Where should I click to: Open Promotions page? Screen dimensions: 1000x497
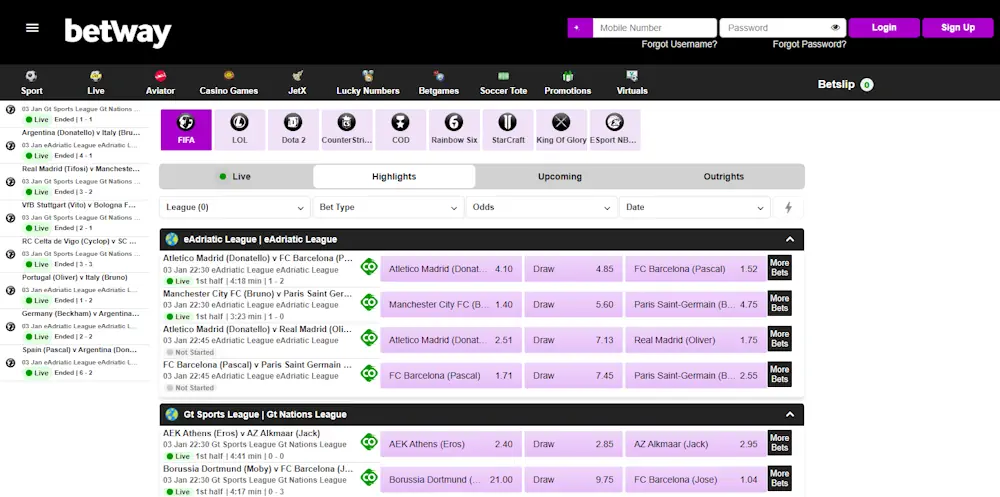tap(568, 83)
